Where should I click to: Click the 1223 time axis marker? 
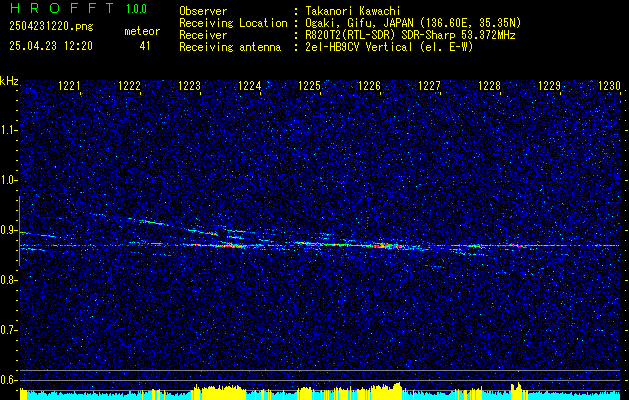click(x=189, y=86)
